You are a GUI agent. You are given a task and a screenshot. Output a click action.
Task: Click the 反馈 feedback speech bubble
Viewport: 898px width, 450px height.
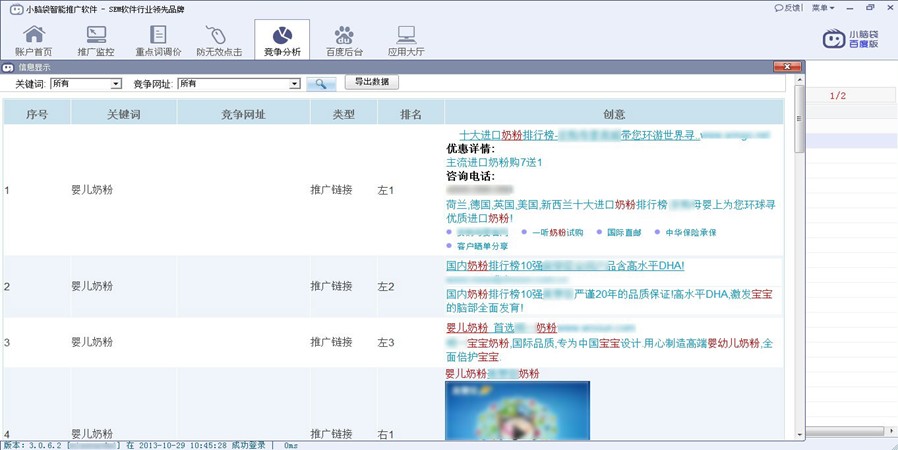coord(787,7)
